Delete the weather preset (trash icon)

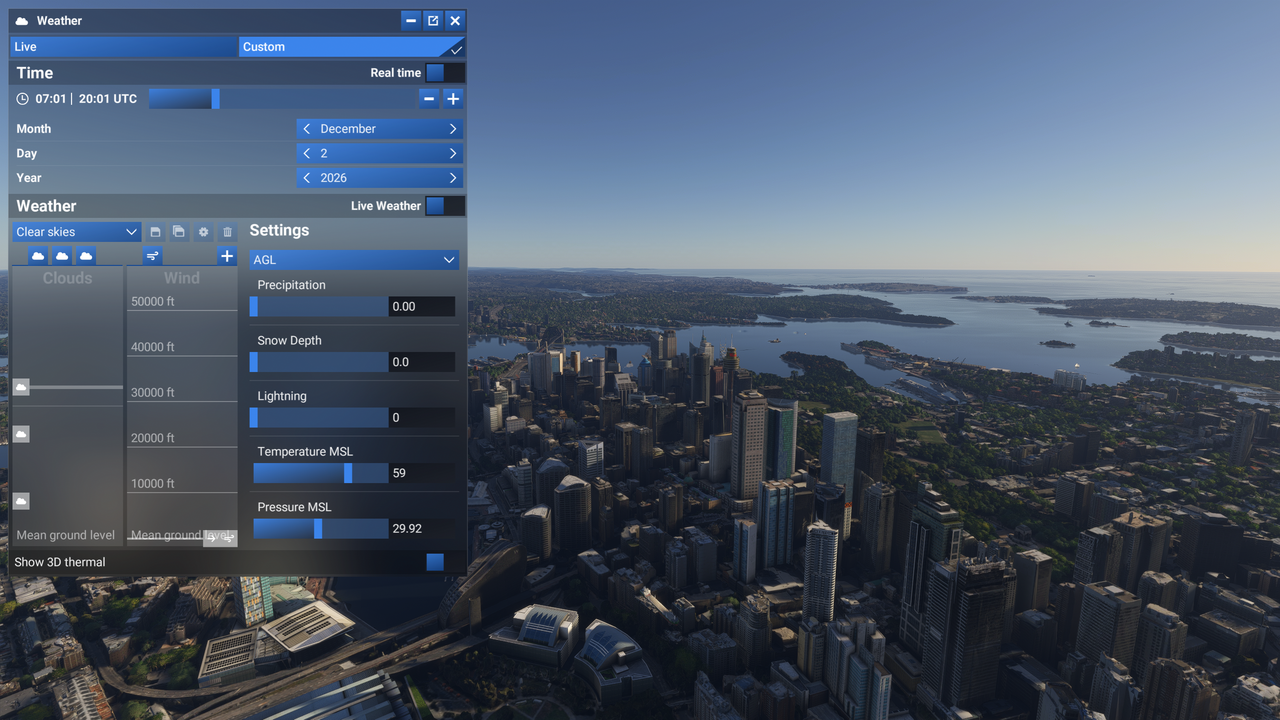227,232
